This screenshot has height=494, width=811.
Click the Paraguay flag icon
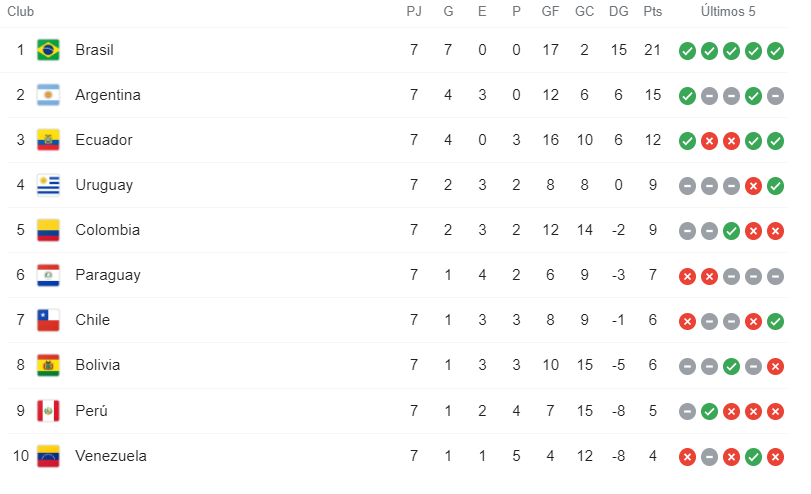coord(48,275)
